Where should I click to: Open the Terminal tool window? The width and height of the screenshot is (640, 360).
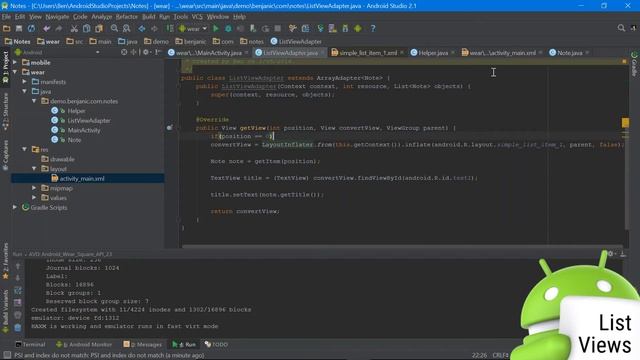pos(30,344)
